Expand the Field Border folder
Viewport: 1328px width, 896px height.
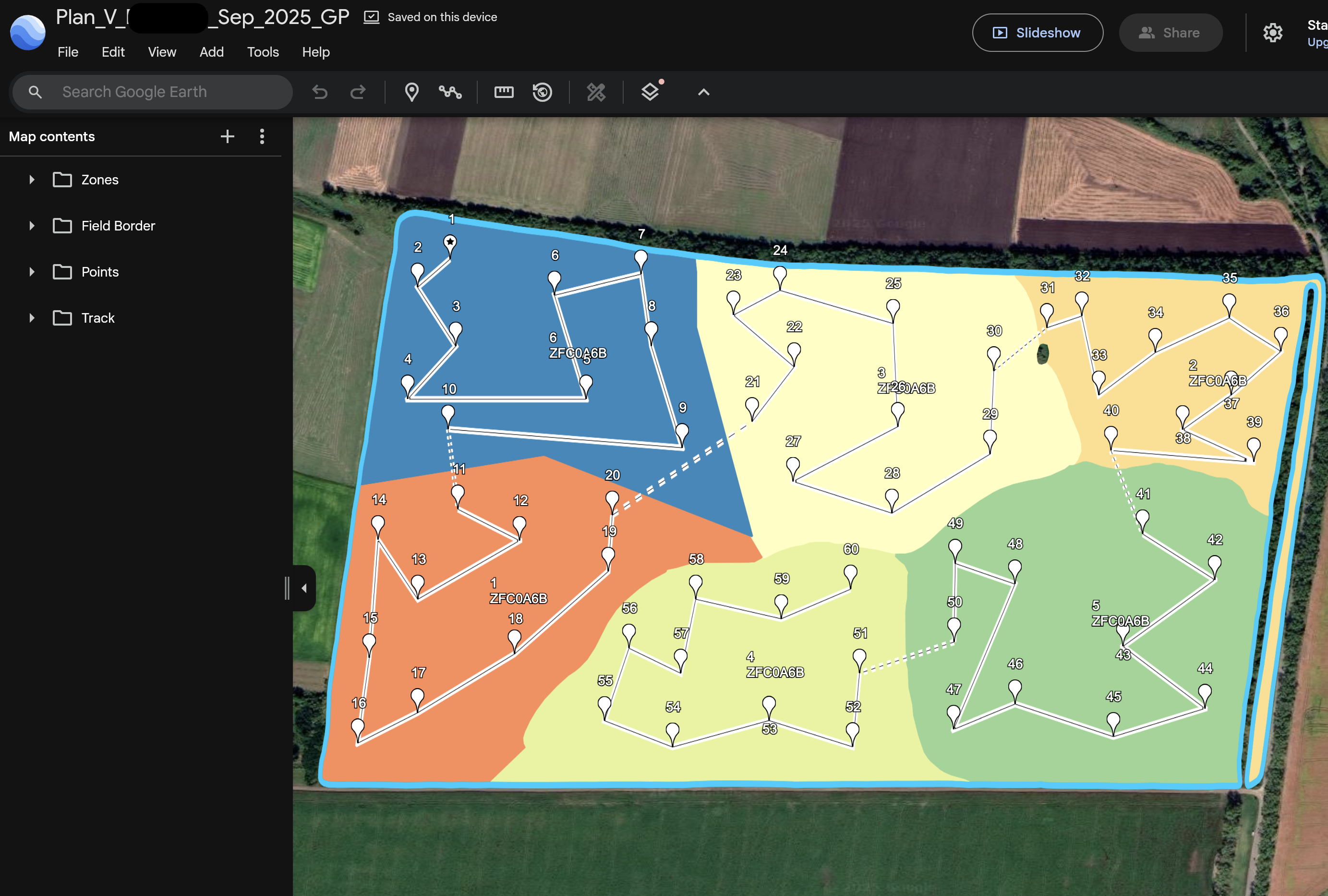(31, 225)
